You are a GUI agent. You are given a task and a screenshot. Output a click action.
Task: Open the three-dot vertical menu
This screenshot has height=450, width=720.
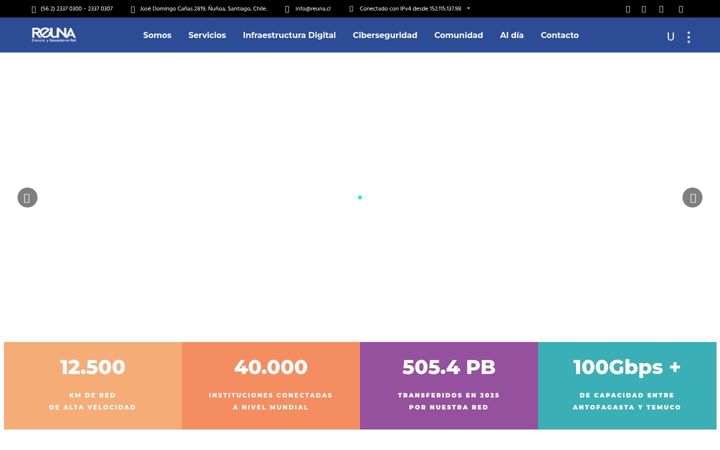(x=688, y=37)
